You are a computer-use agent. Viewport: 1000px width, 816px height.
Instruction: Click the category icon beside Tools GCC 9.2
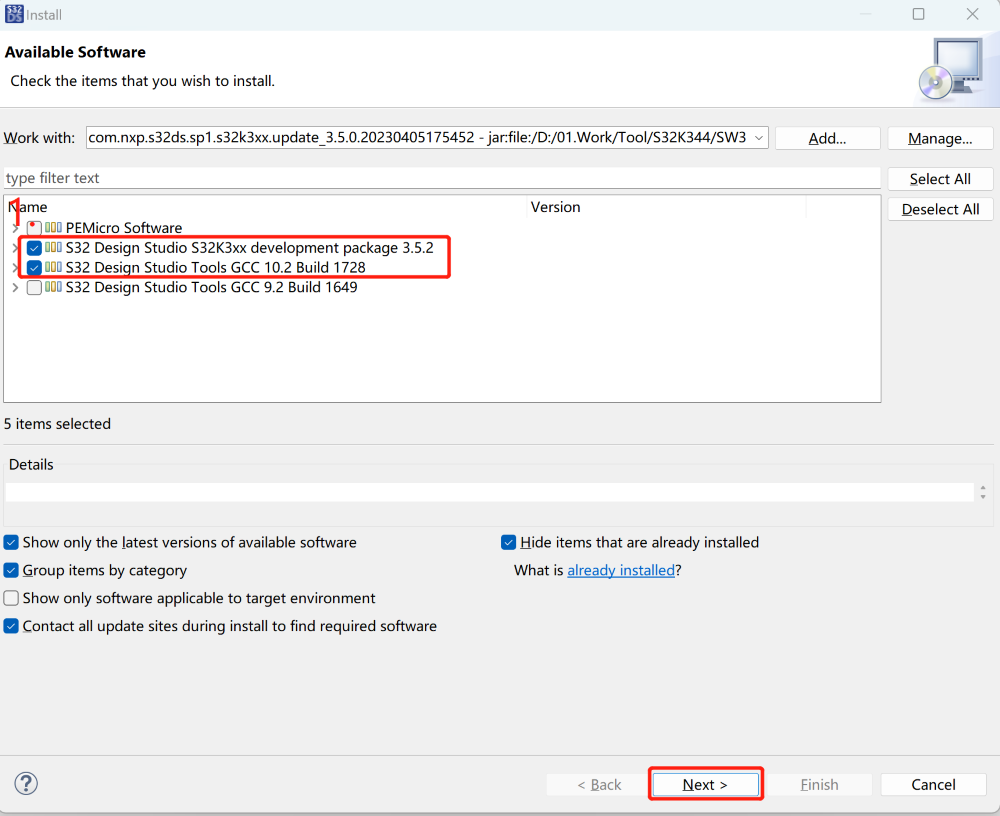pyautogui.click(x=54, y=287)
